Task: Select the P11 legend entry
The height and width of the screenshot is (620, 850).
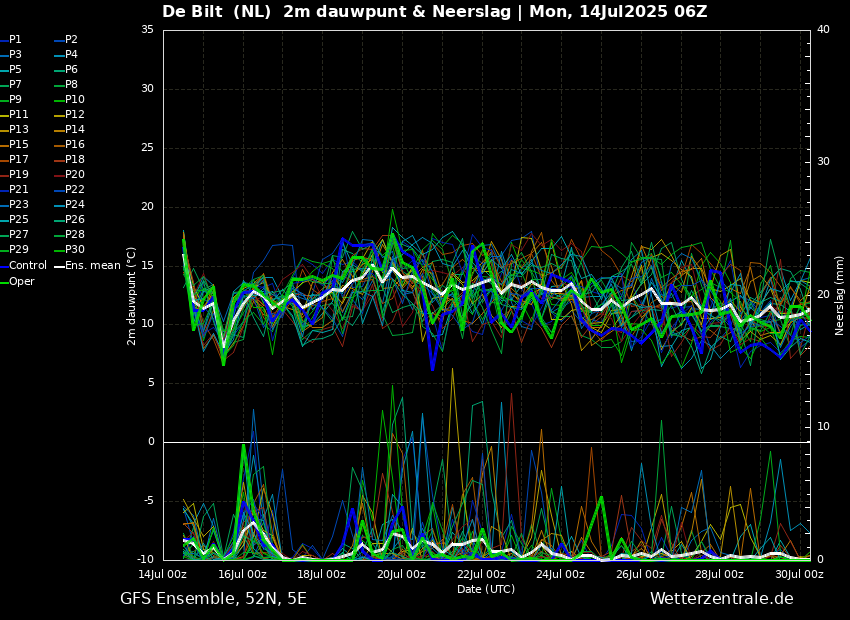Action: tap(14, 114)
